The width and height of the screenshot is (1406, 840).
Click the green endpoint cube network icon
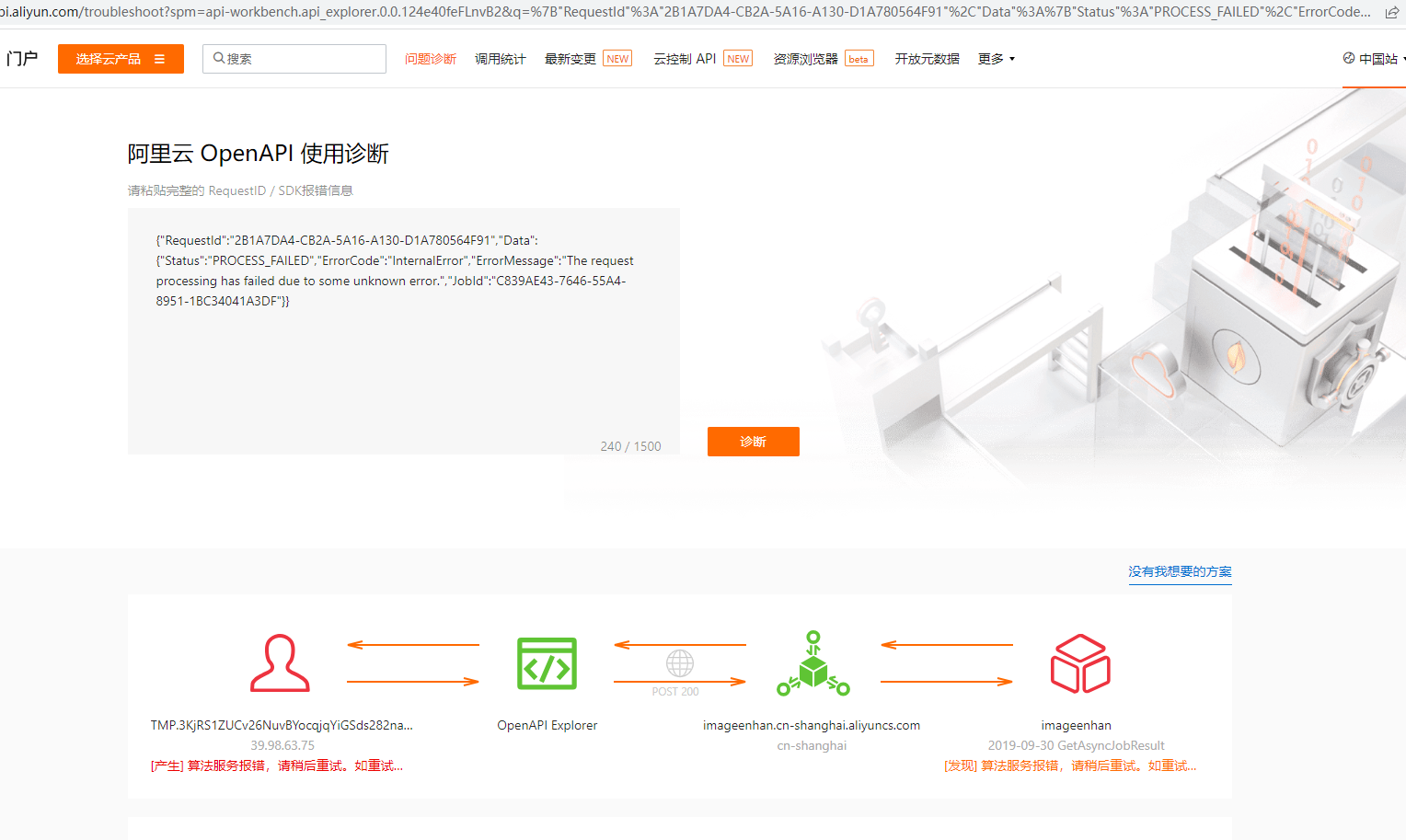812,662
